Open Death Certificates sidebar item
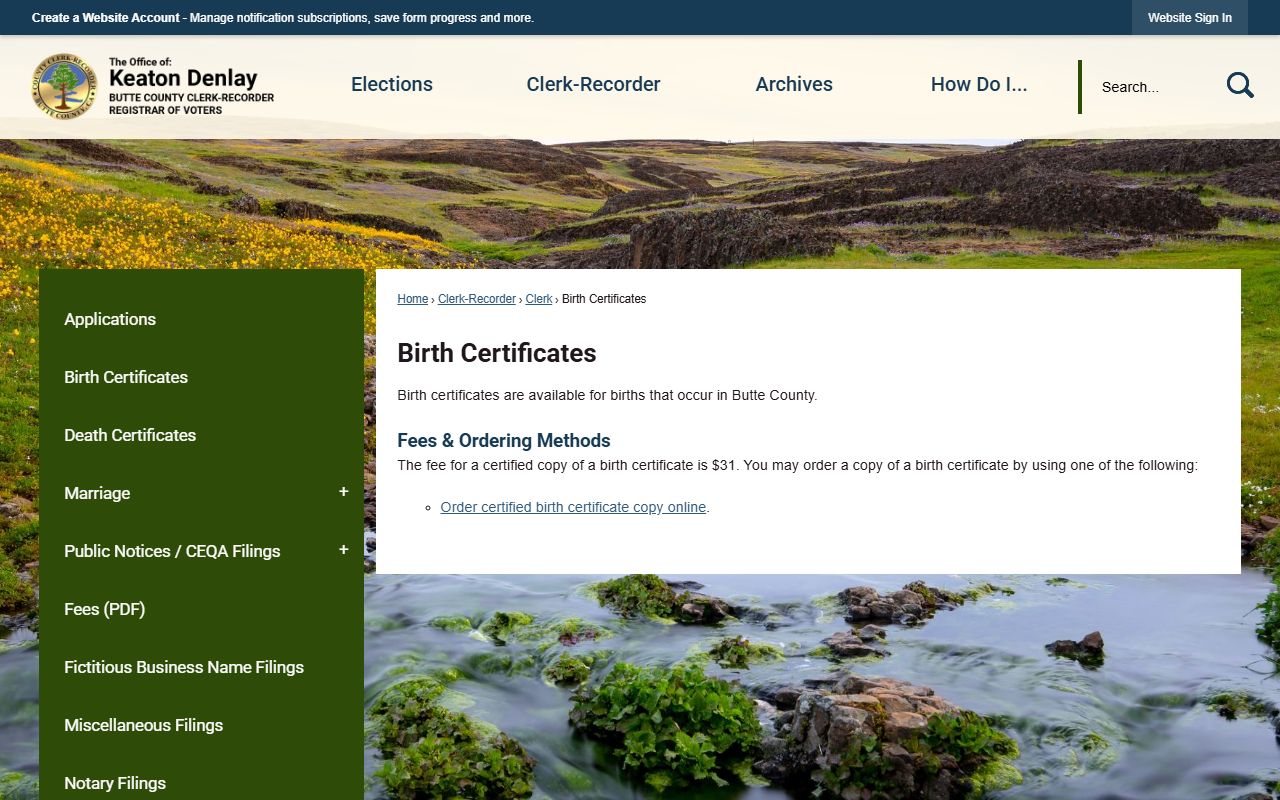The width and height of the screenshot is (1280, 800). [130, 435]
